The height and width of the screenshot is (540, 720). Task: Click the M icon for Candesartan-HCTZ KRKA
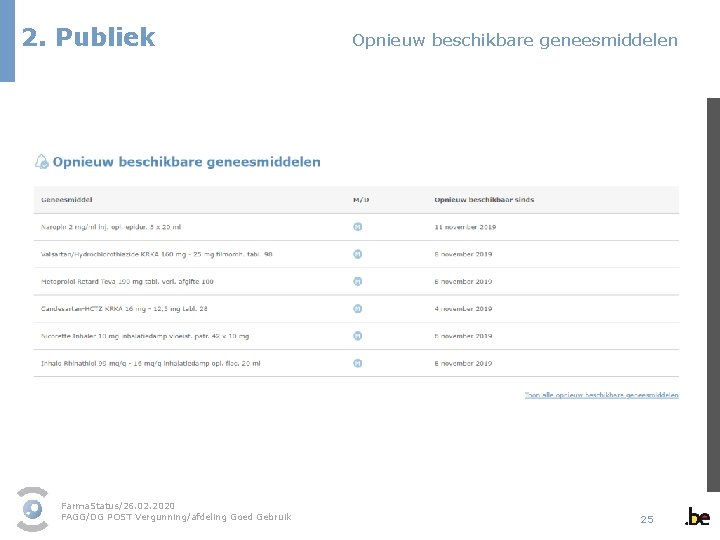[357, 309]
